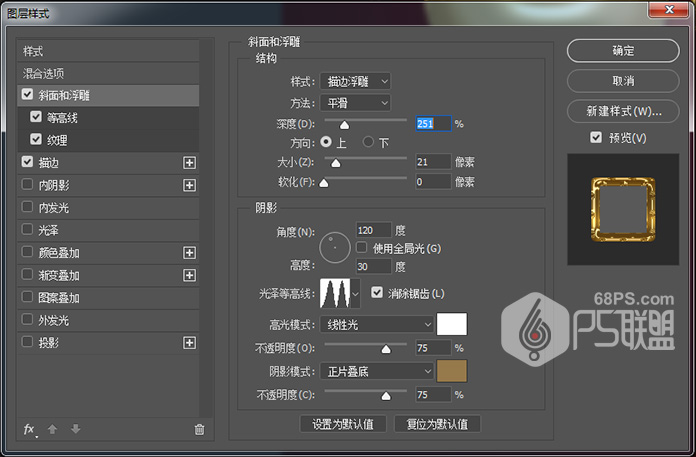Click the gold frame preview thumbnail
The image size is (696, 457).
(x=623, y=209)
